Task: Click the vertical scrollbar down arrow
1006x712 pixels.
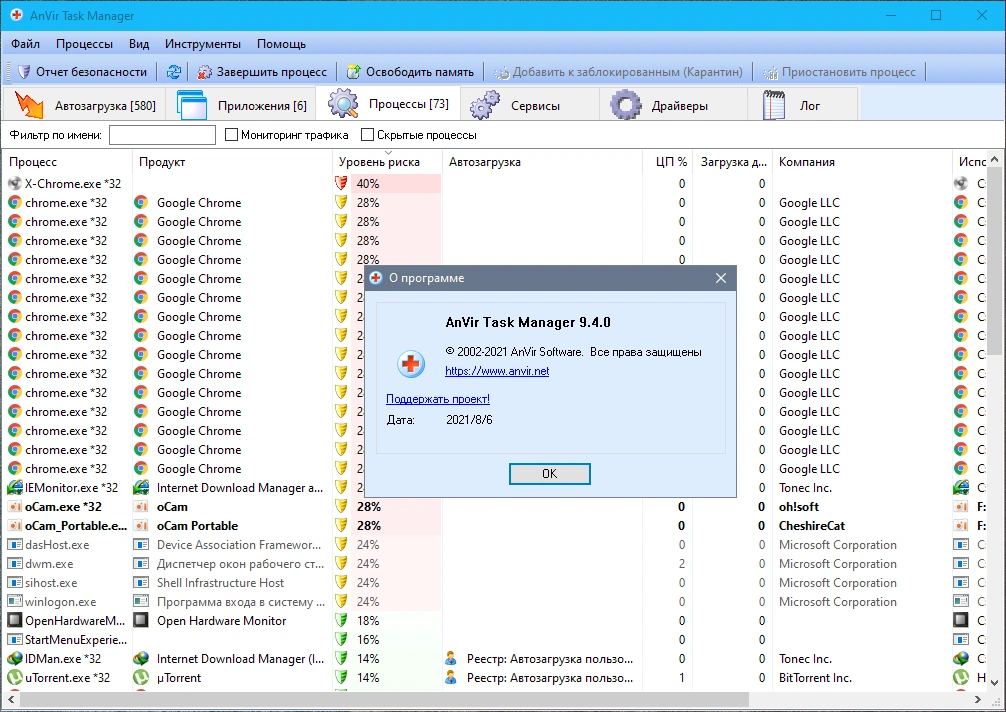Action: point(994,682)
